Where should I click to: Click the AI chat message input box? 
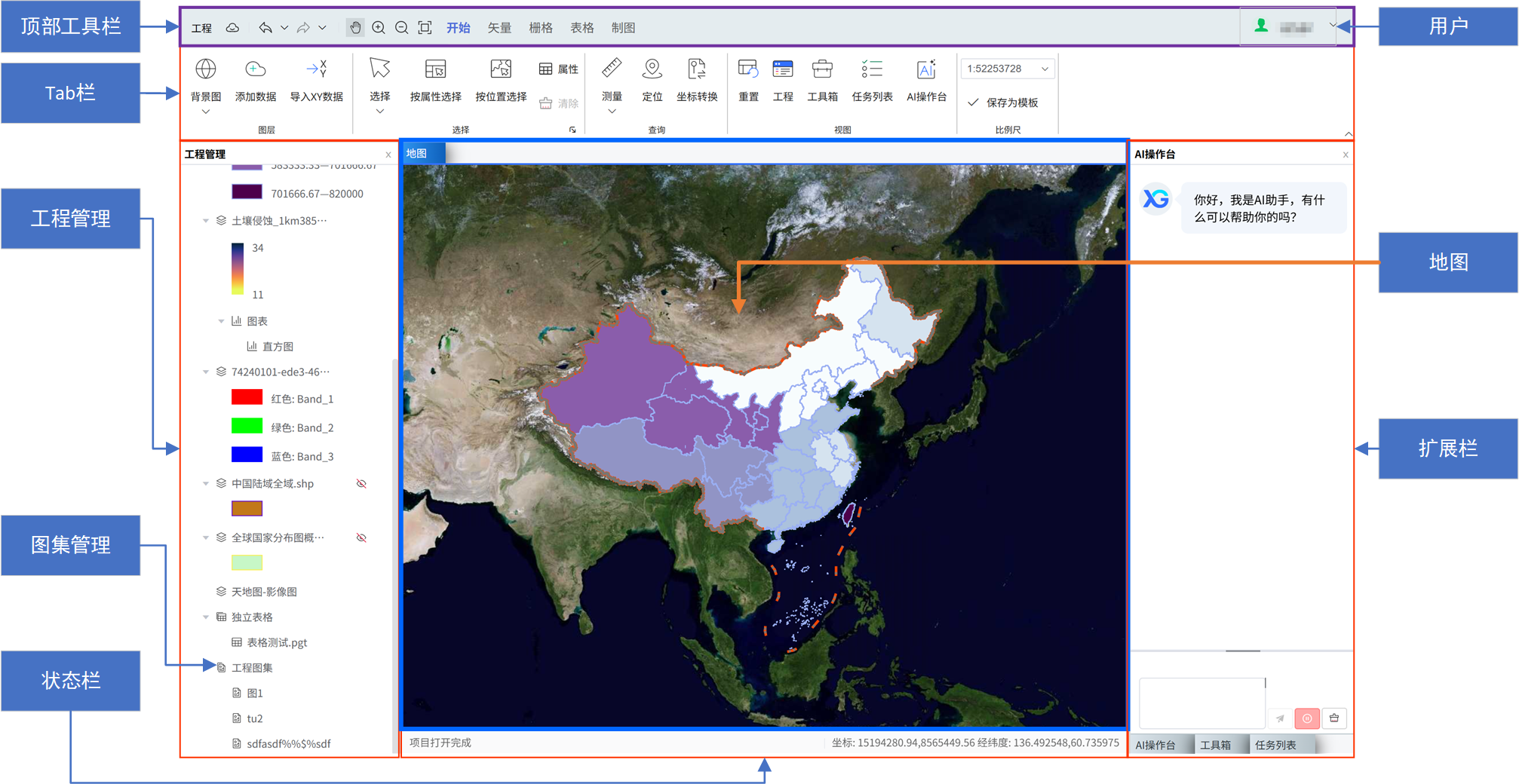pyautogui.click(x=1201, y=702)
